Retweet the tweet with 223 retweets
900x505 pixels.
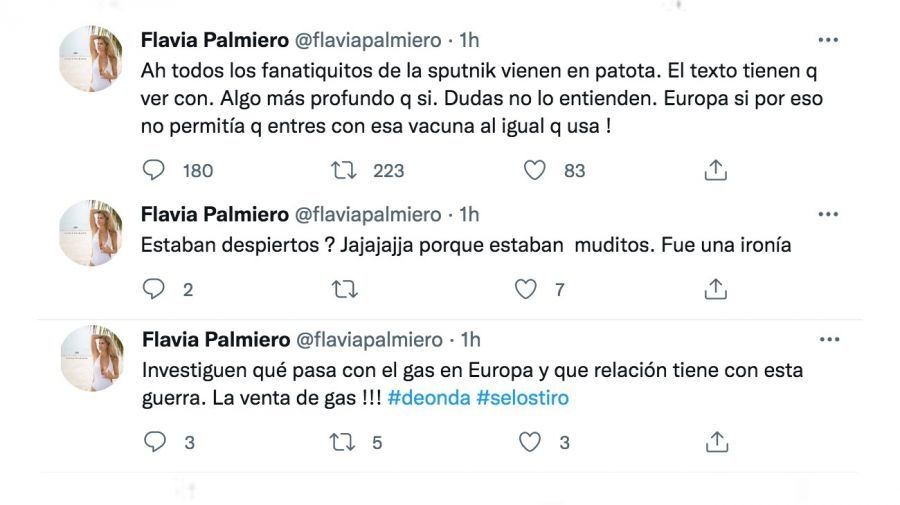pyautogui.click(x=343, y=170)
